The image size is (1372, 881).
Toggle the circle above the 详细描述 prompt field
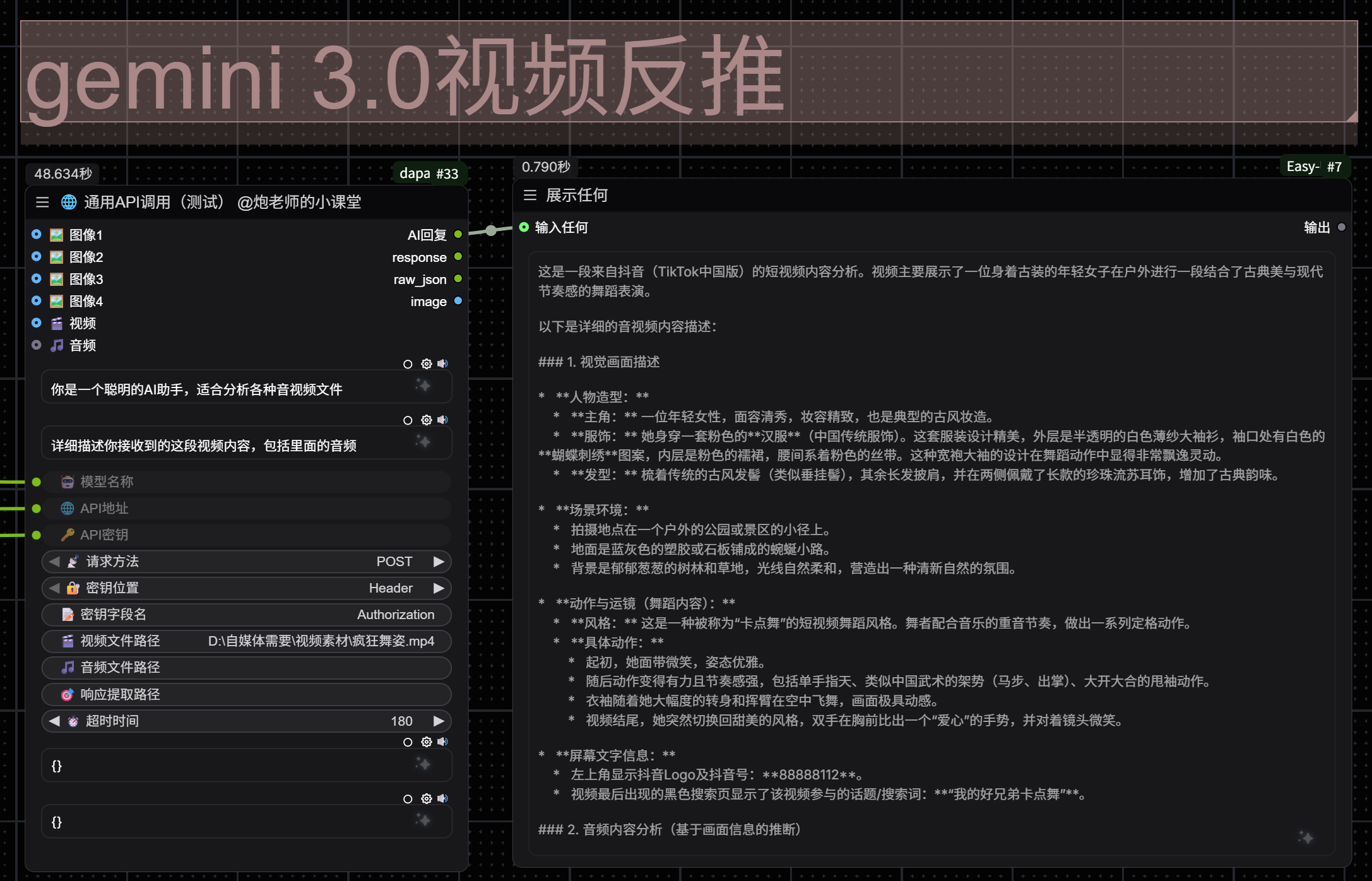[x=408, y=420]
